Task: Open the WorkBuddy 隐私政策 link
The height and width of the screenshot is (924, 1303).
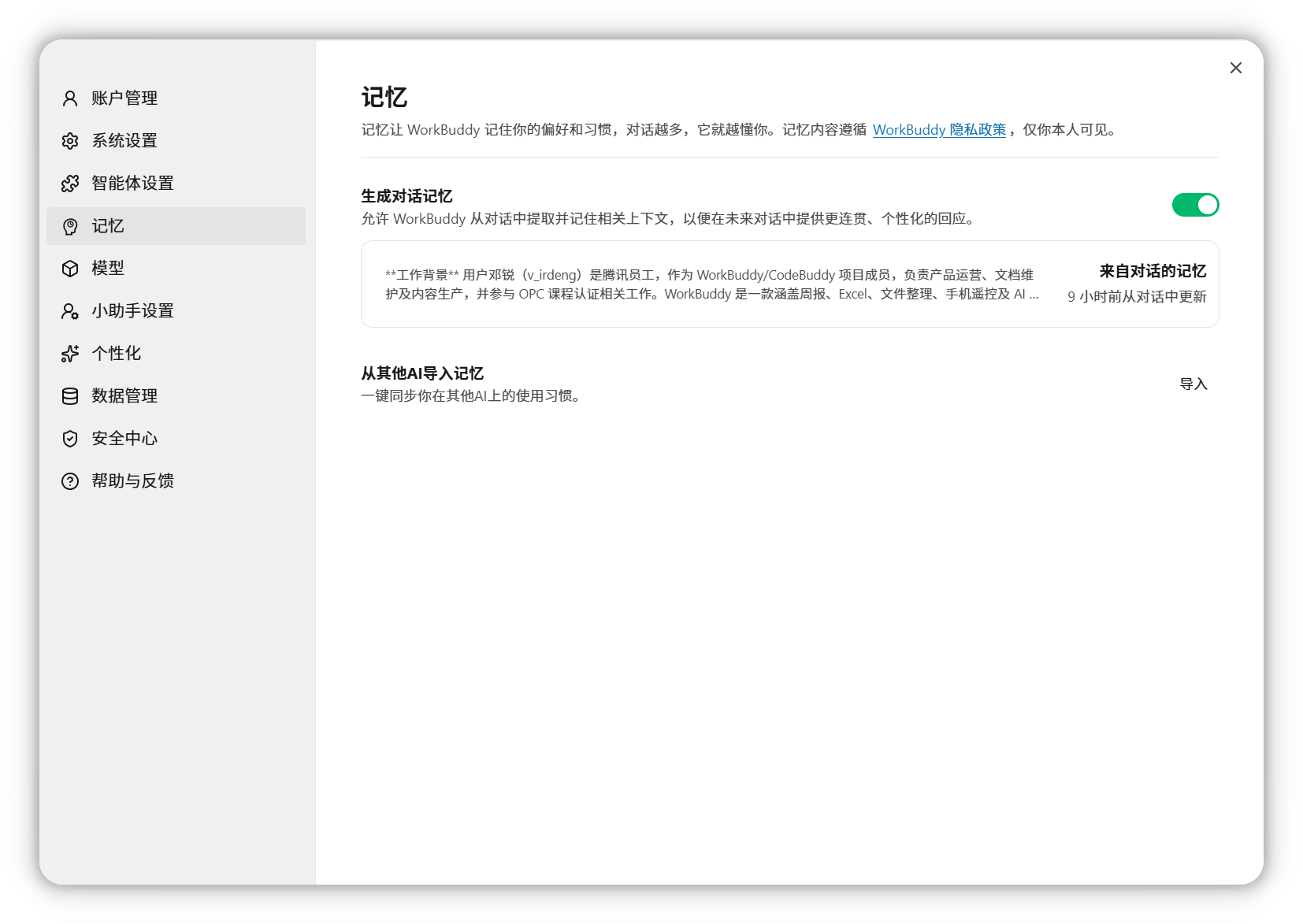Action: [939, 130]
